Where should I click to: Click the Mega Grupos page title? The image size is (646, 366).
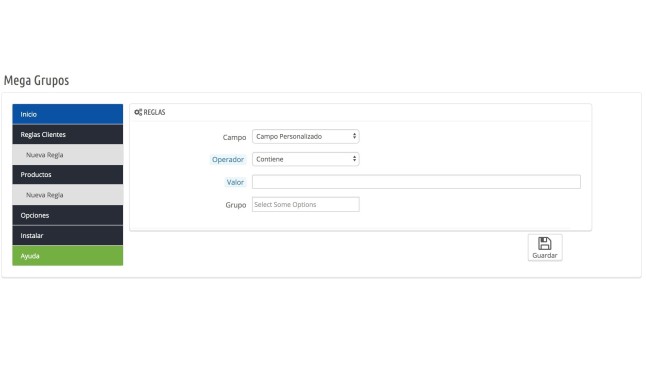[x=36, y=80]
